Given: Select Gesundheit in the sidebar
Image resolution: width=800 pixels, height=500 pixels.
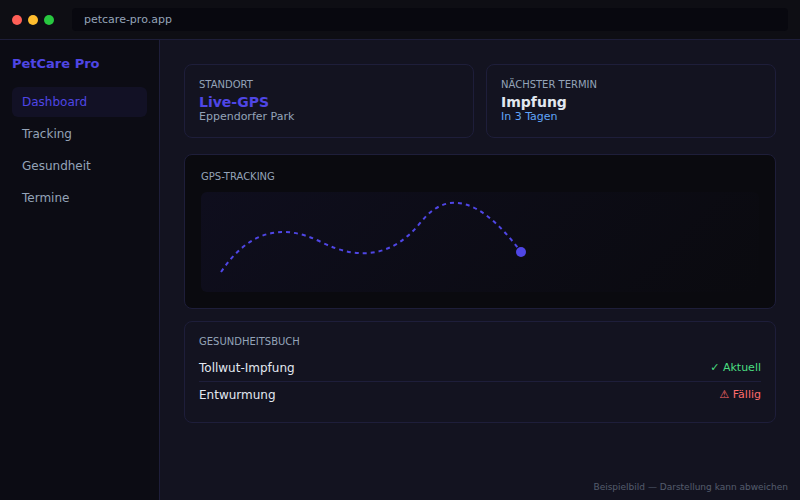Looking at the screenshot, I should (x=56, y=166).
